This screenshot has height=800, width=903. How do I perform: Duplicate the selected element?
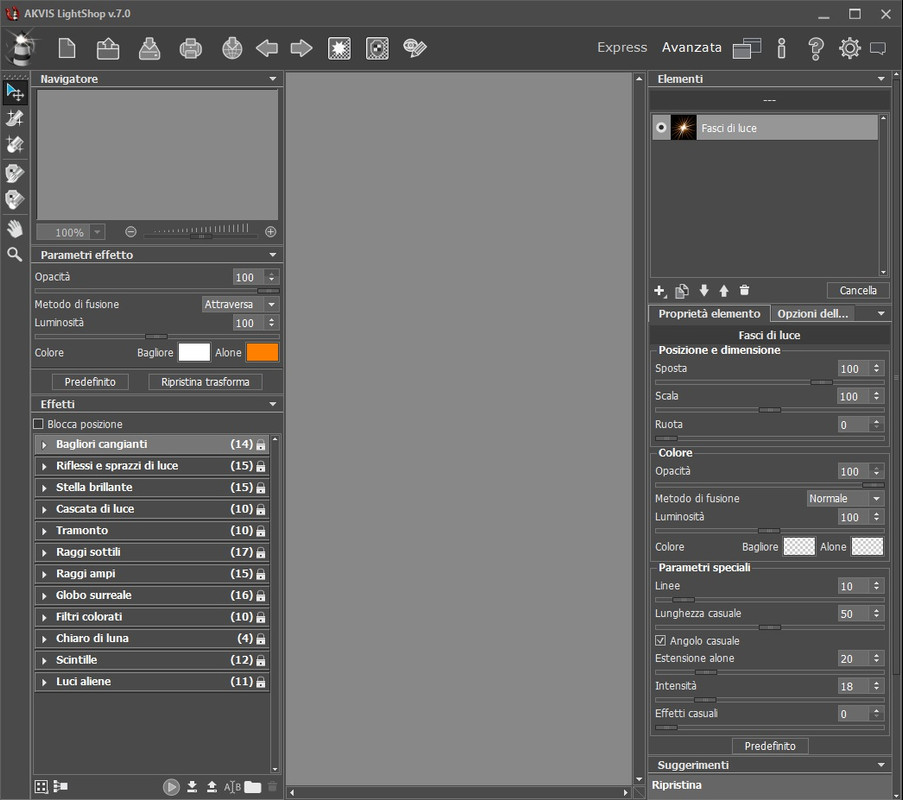pos(682,291)
